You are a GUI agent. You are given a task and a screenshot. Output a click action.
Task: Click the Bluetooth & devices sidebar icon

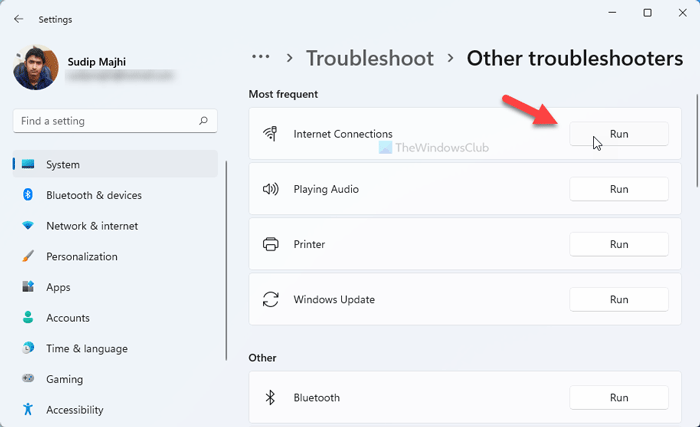pos(28,195)
